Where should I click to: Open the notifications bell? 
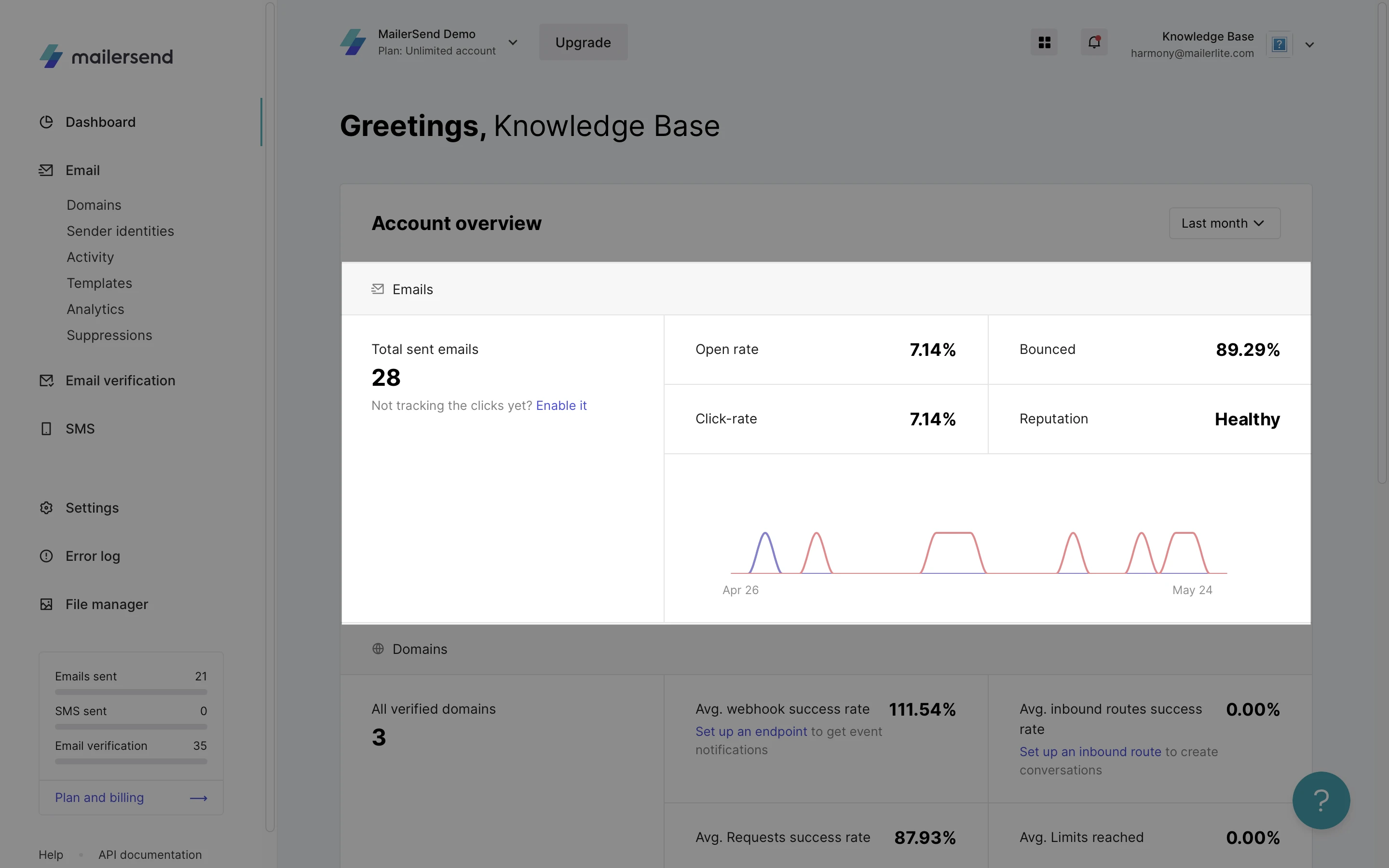click(x=1094, y=42)
